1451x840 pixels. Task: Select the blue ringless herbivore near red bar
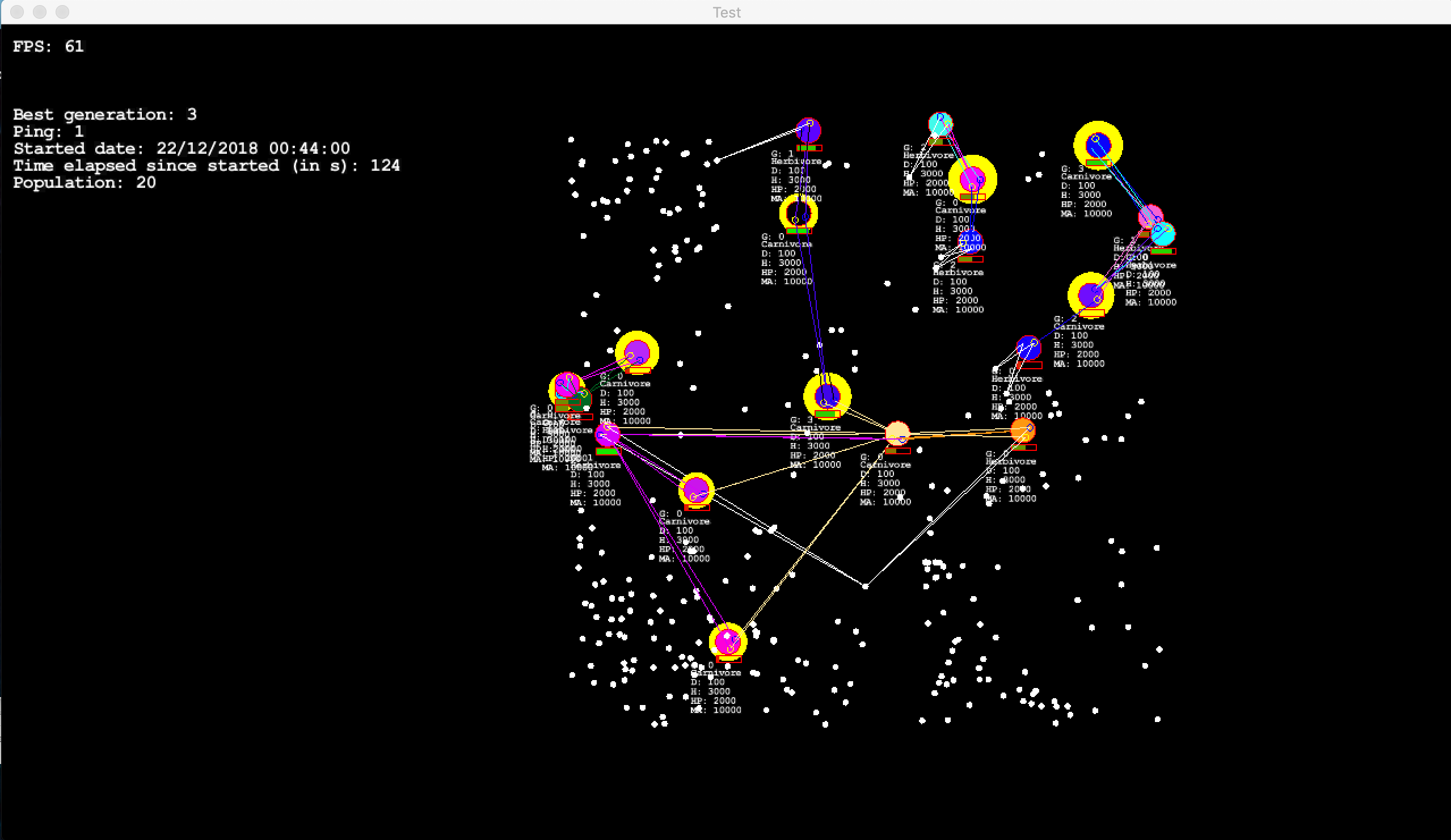(x=1028, y=348)
